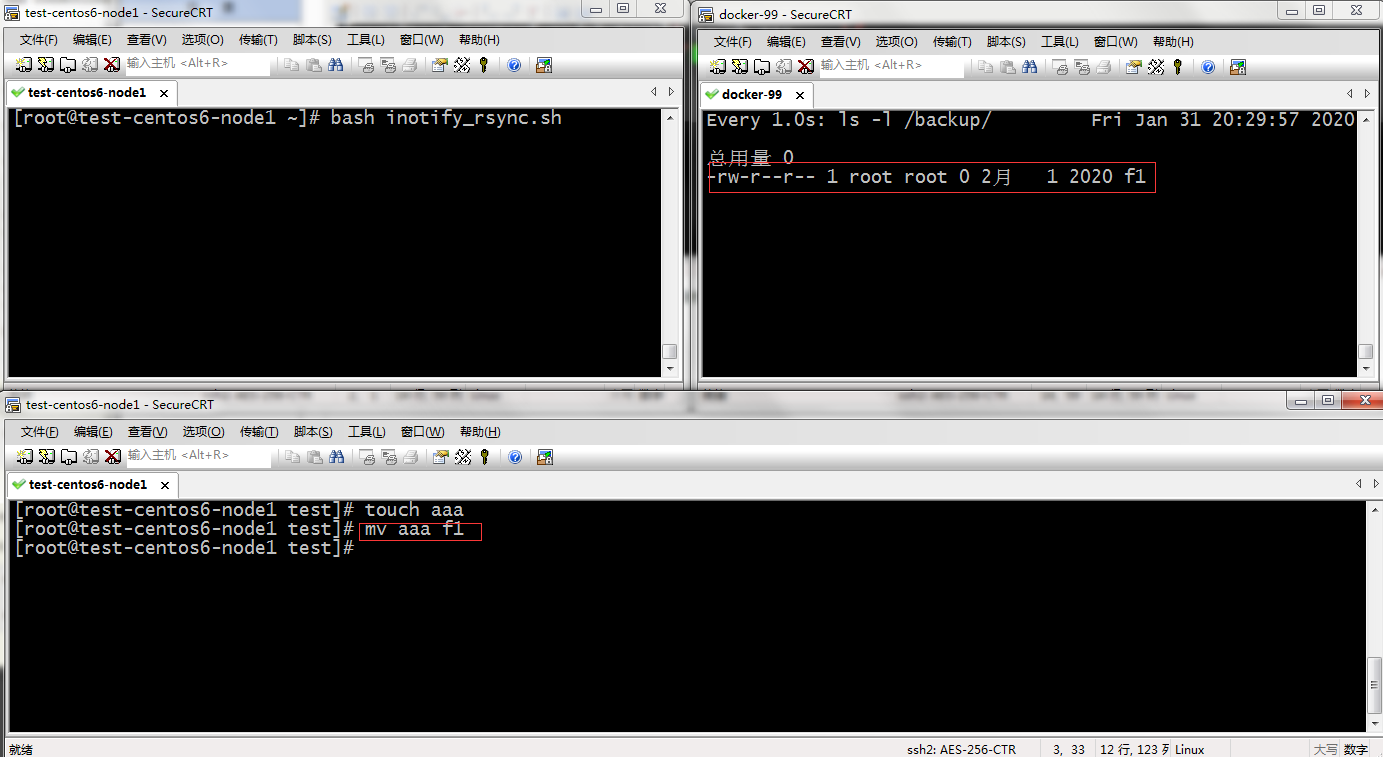The image size is (1383, 757).
Task: Click the blue Help icon in docker-99 window
Action: (x=1208, y=67)
